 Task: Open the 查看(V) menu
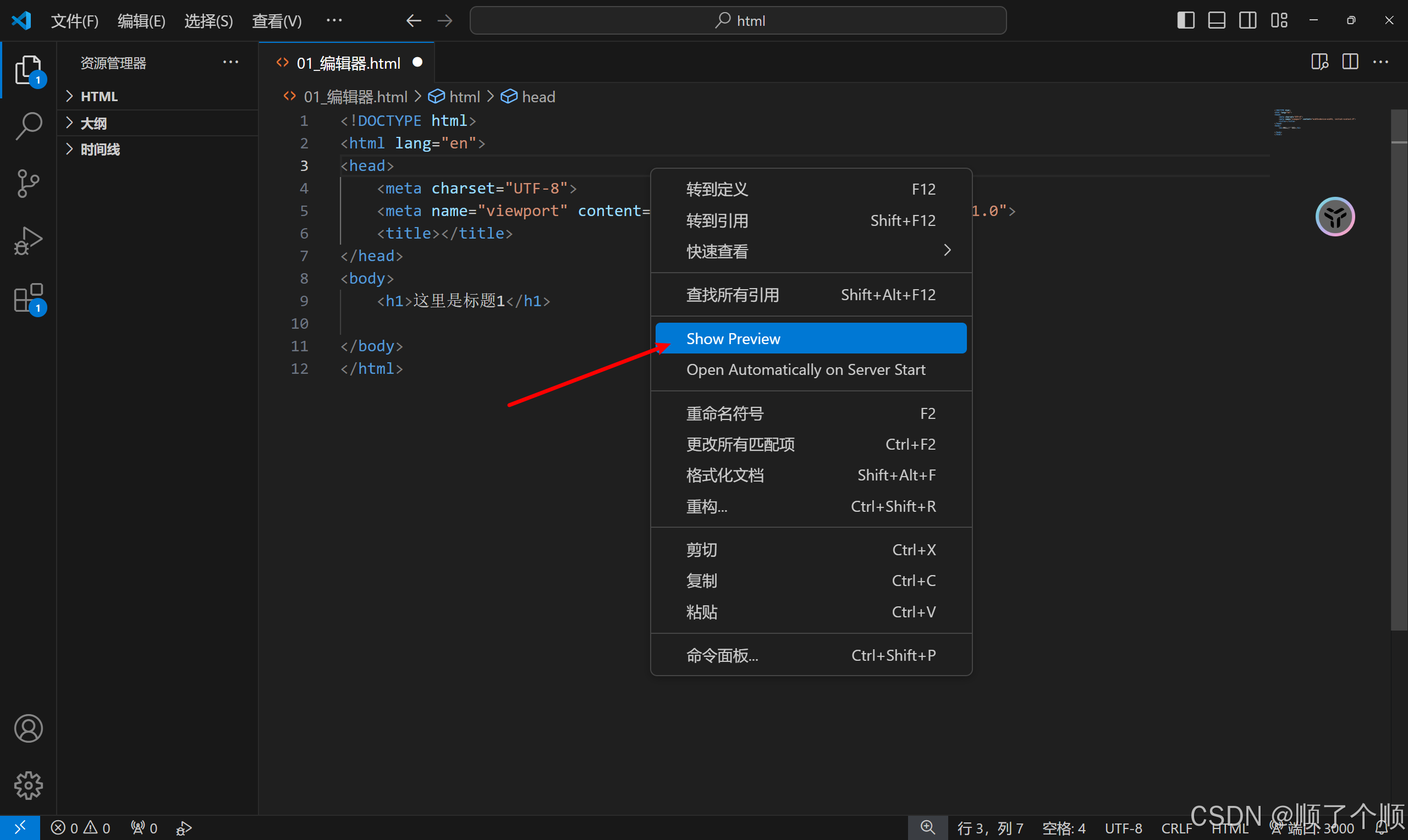[276, 21]
